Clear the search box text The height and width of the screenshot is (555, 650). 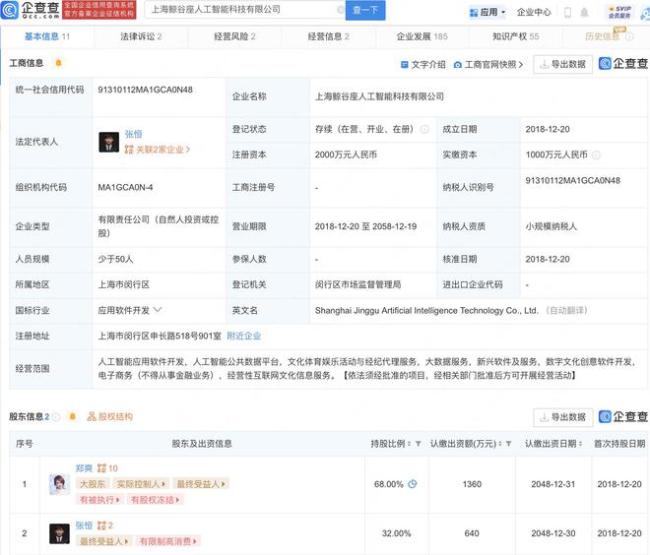340,10
